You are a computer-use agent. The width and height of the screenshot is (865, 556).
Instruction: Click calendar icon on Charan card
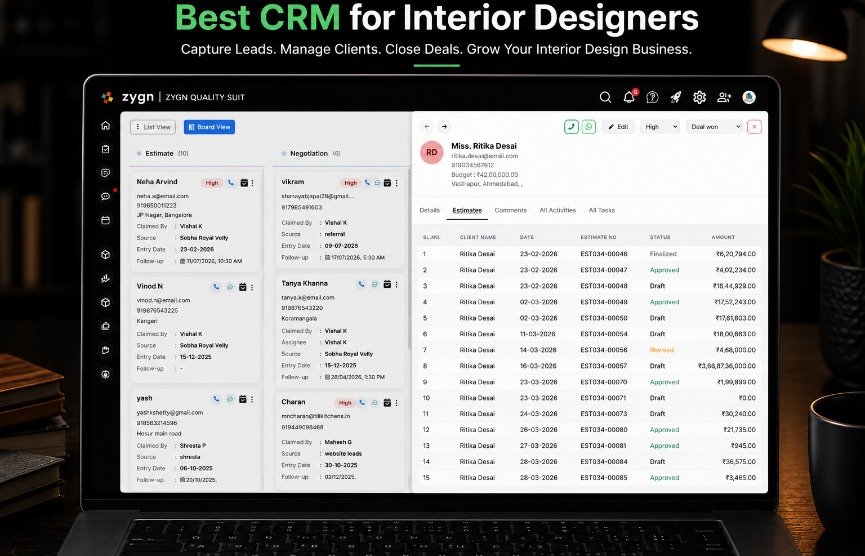[387, 403]
